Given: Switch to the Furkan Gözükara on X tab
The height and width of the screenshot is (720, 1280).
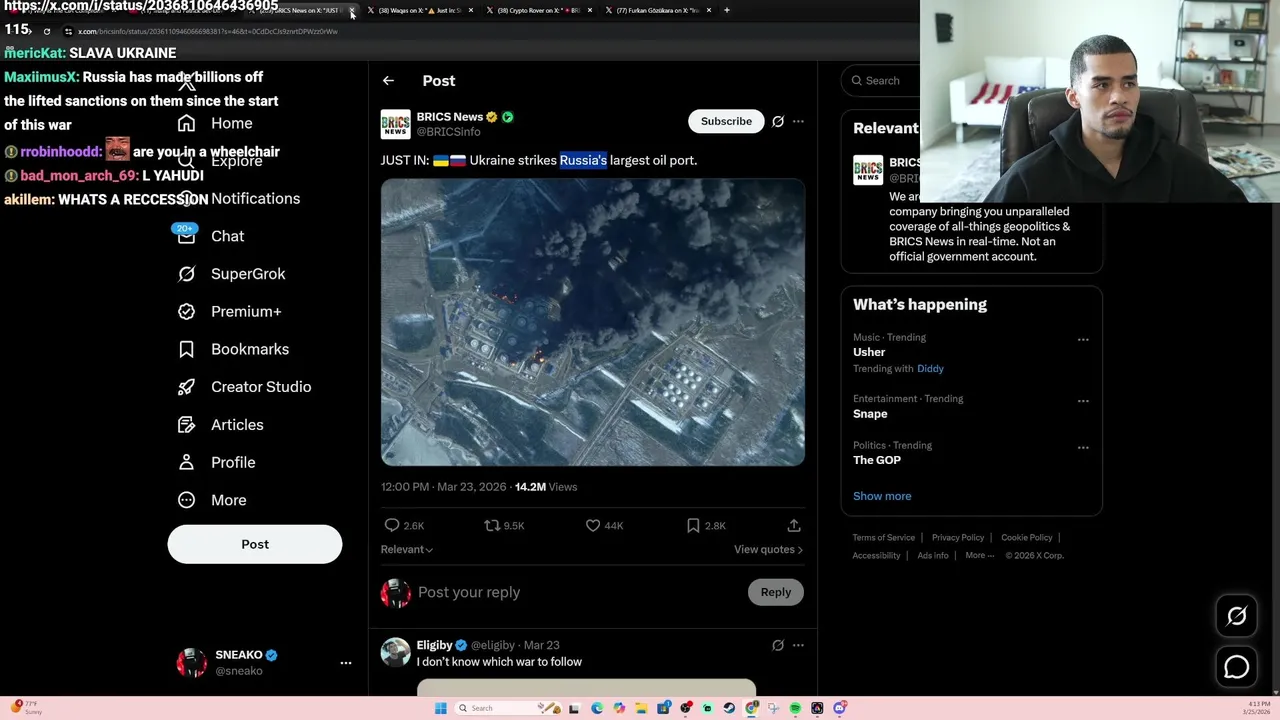Looking at the screenshot, I should pos(658,10).
